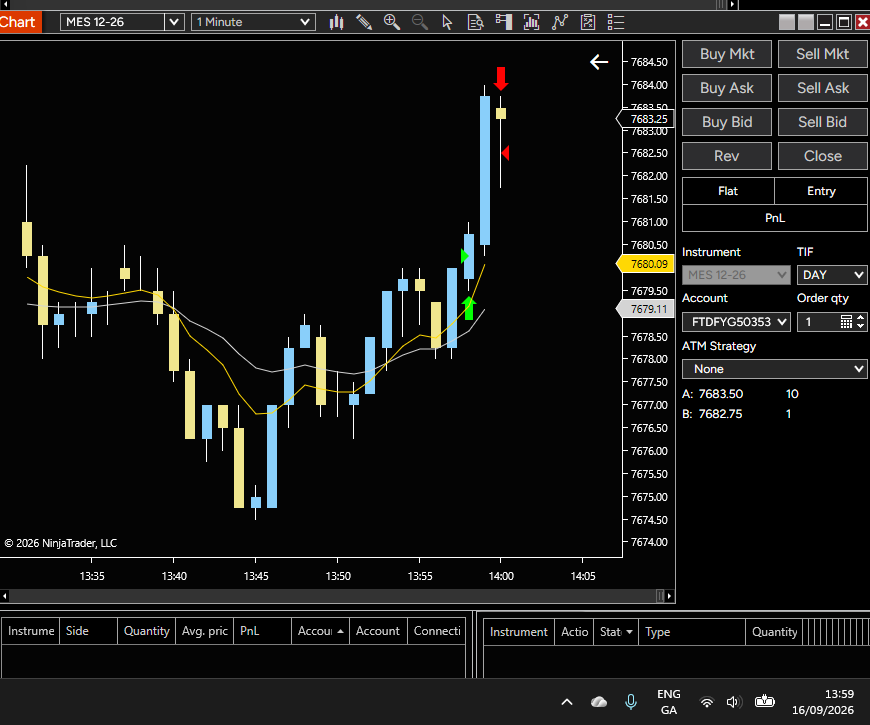Click the 7680.09 yellow price marker

coord(645,264)
